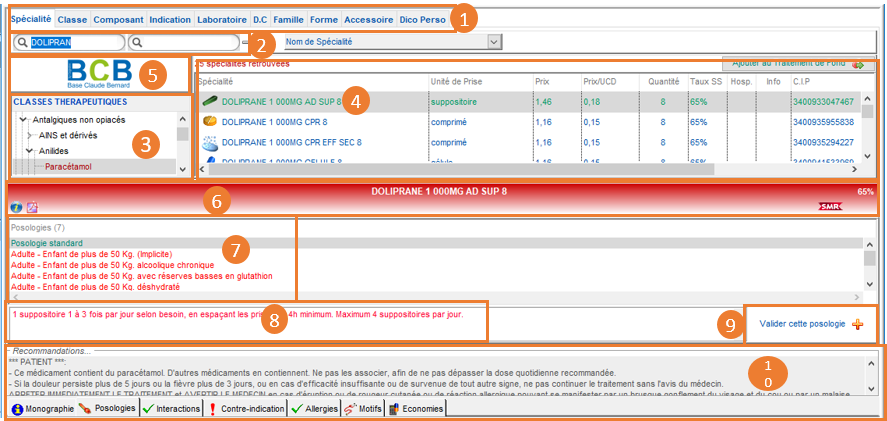Expand the AINS et dérivés tree node
887x421 pixels.
tap(30, 135)
